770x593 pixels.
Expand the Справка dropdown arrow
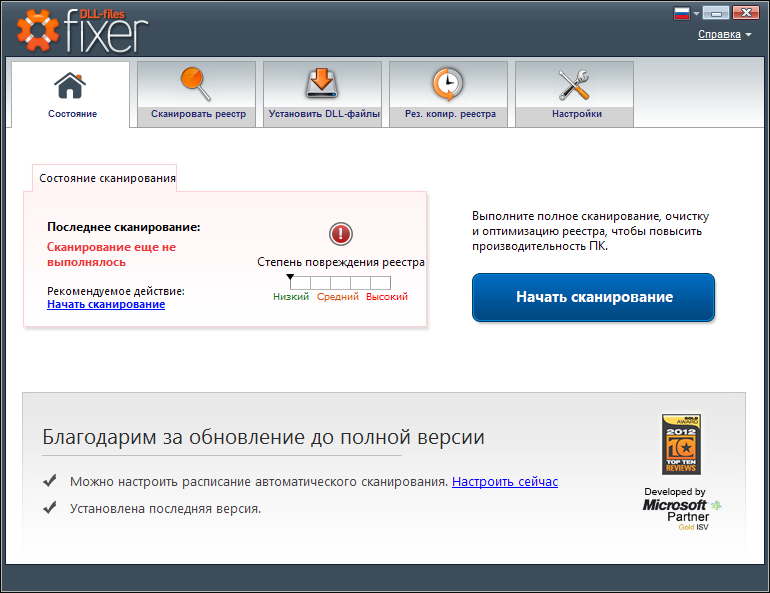pyautogui.click(x=748, y=35)
